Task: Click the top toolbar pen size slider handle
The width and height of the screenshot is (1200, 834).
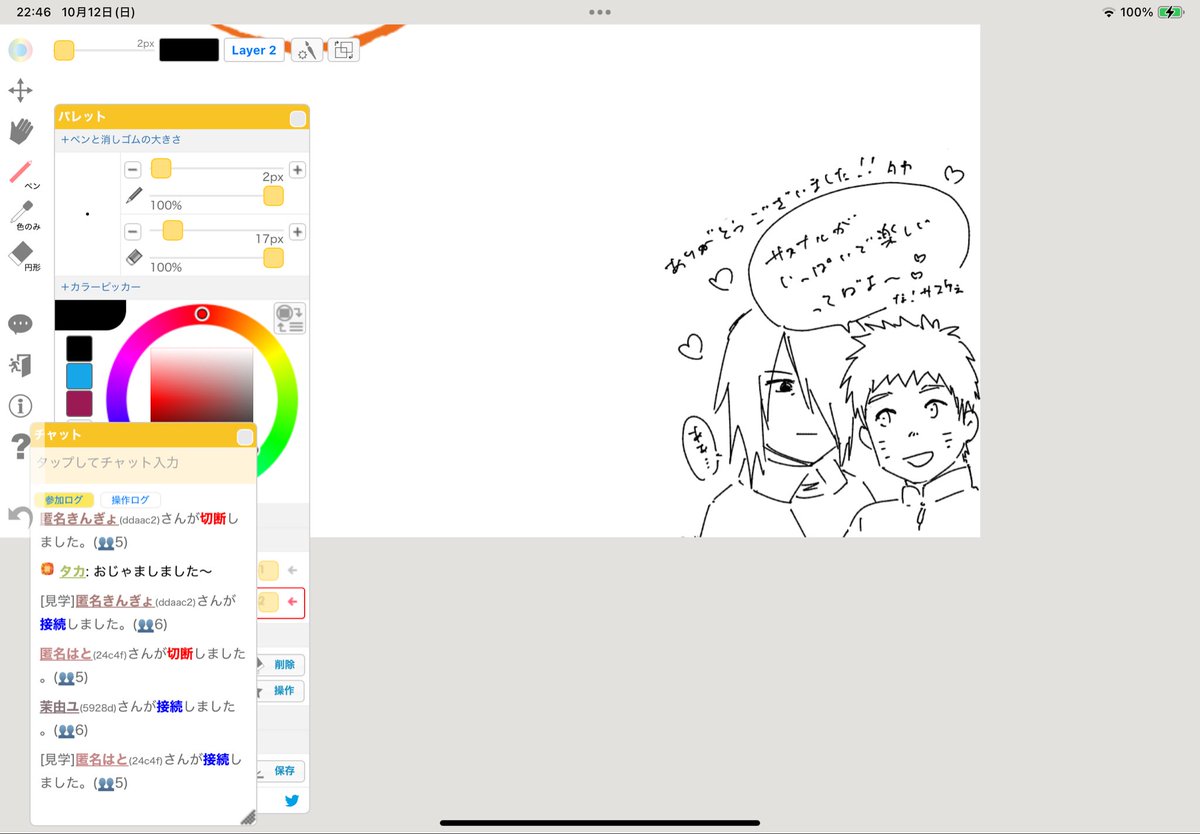Action: (64, 50)
